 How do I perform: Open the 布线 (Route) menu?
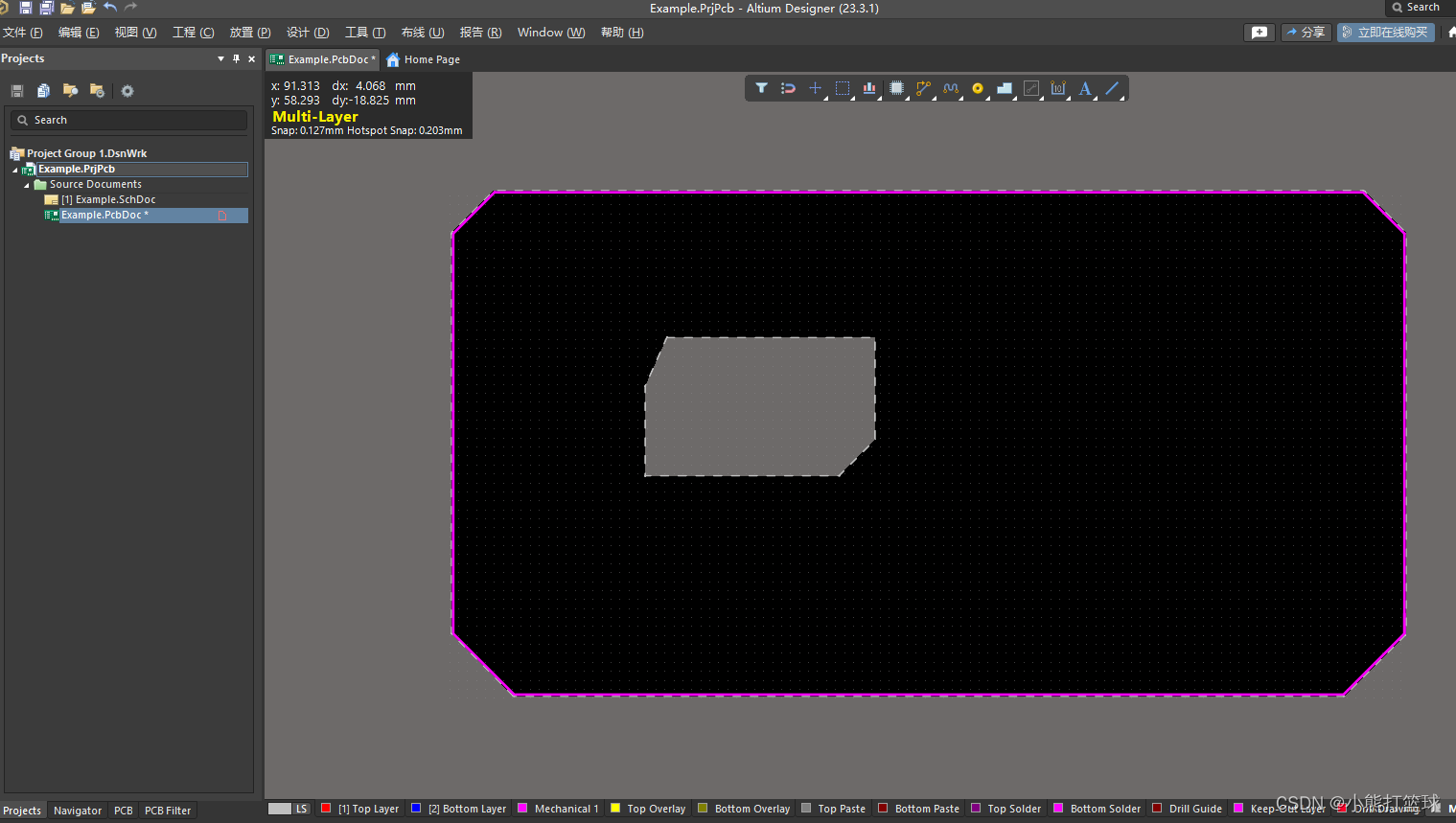coord(423,32)
